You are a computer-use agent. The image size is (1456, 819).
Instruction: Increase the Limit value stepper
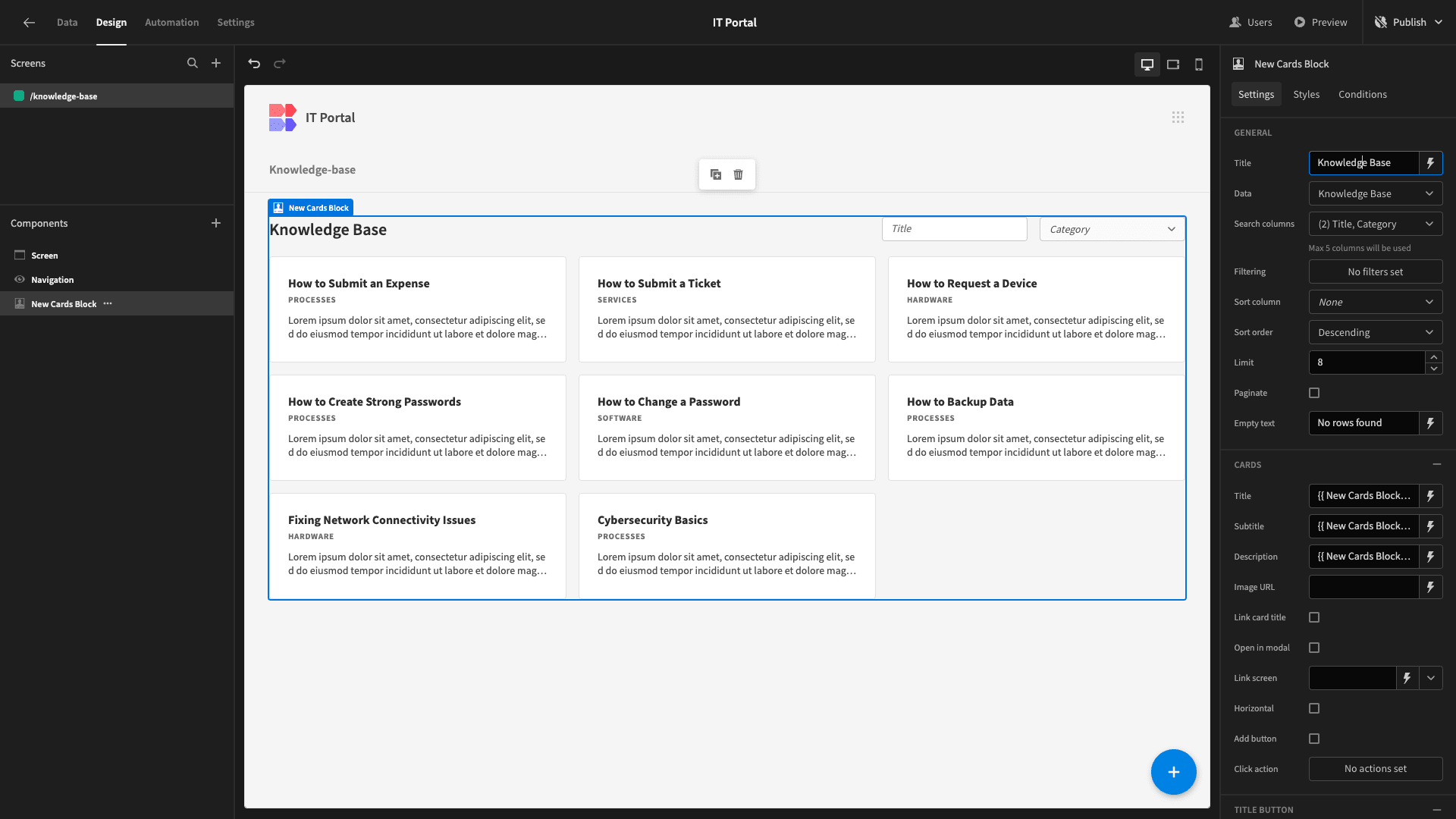[1433, 356]
